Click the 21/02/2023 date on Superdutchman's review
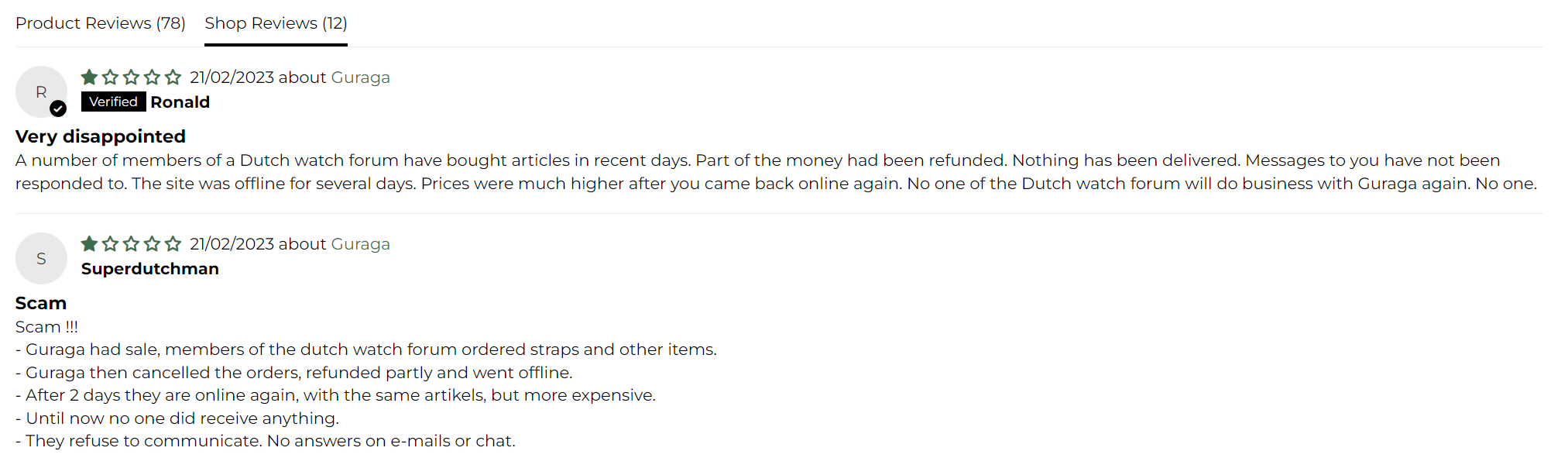 click(232, 244)
